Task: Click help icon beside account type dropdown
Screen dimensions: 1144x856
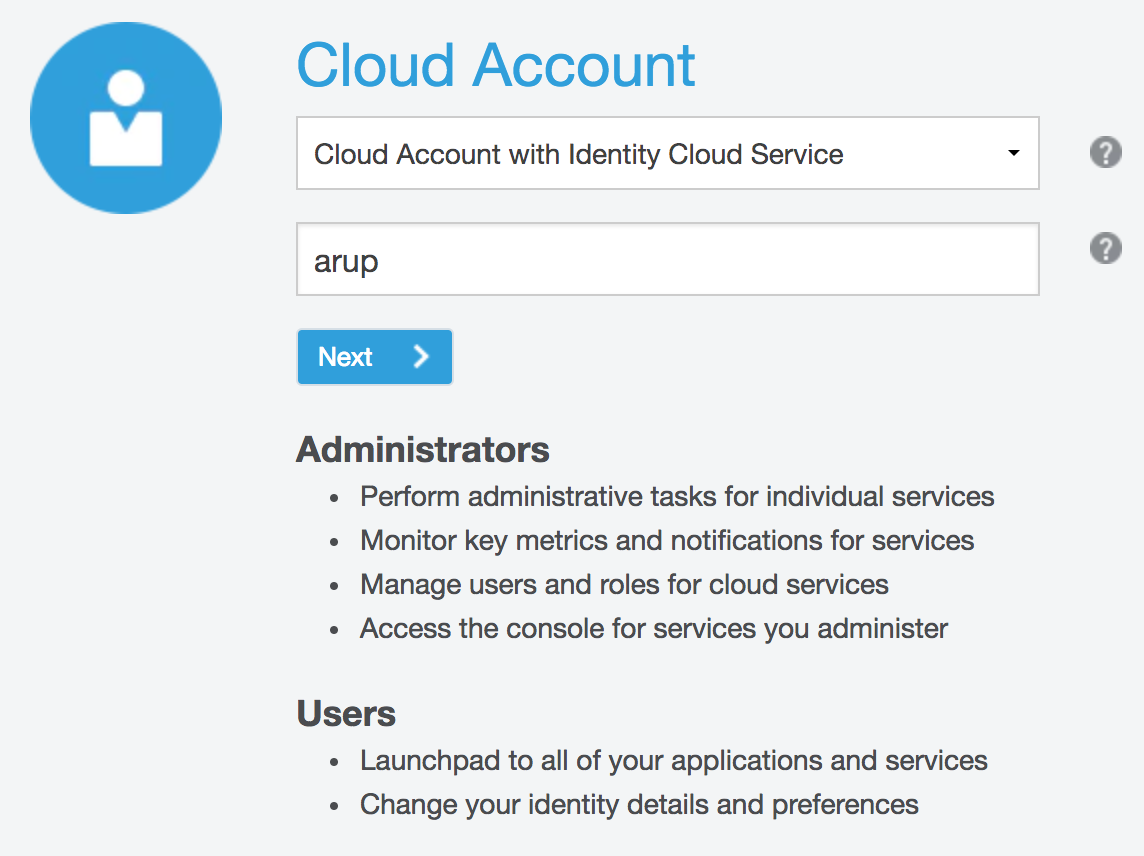Action: point(1105,153)
